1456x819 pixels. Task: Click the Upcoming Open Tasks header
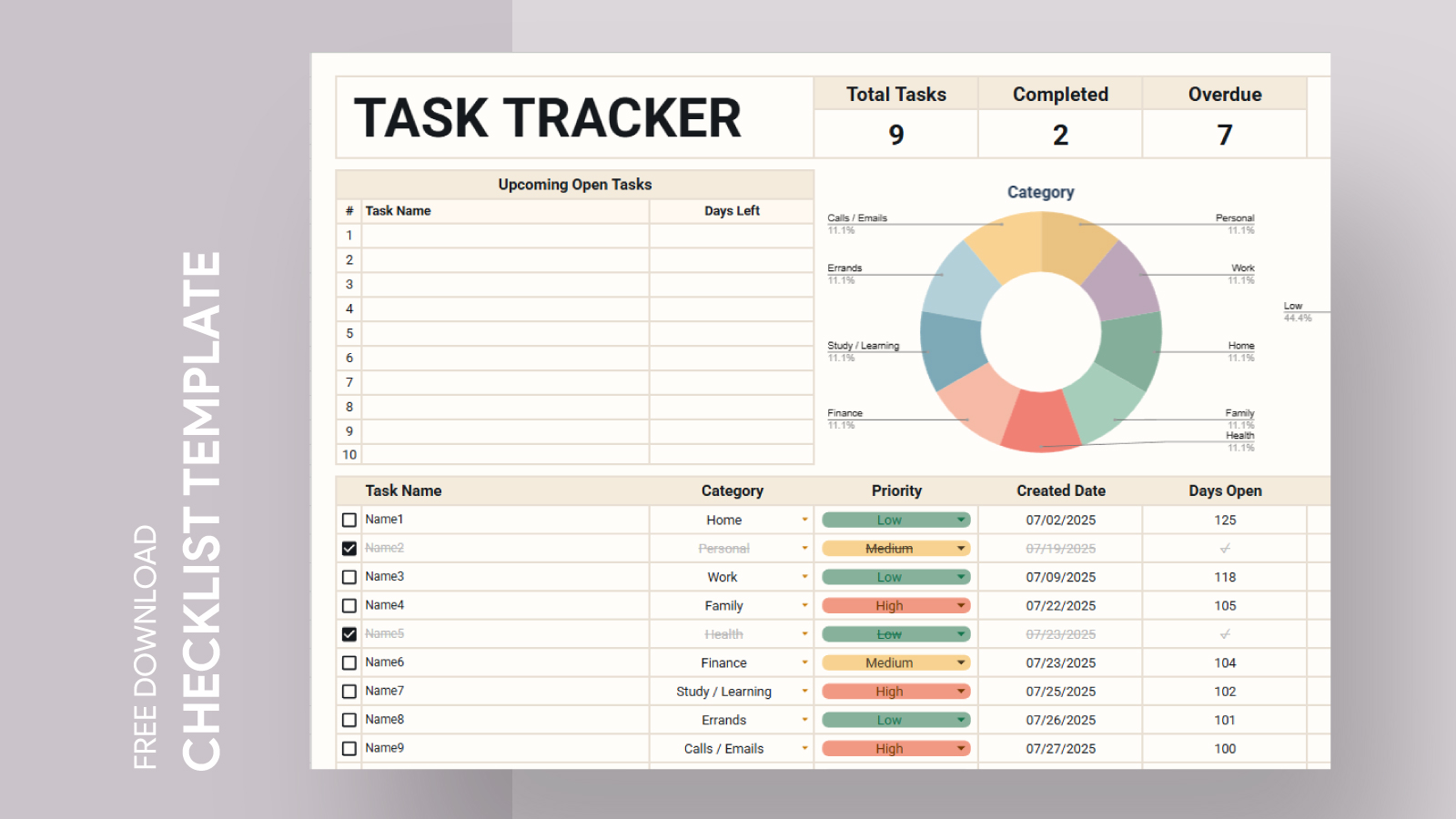575,184
